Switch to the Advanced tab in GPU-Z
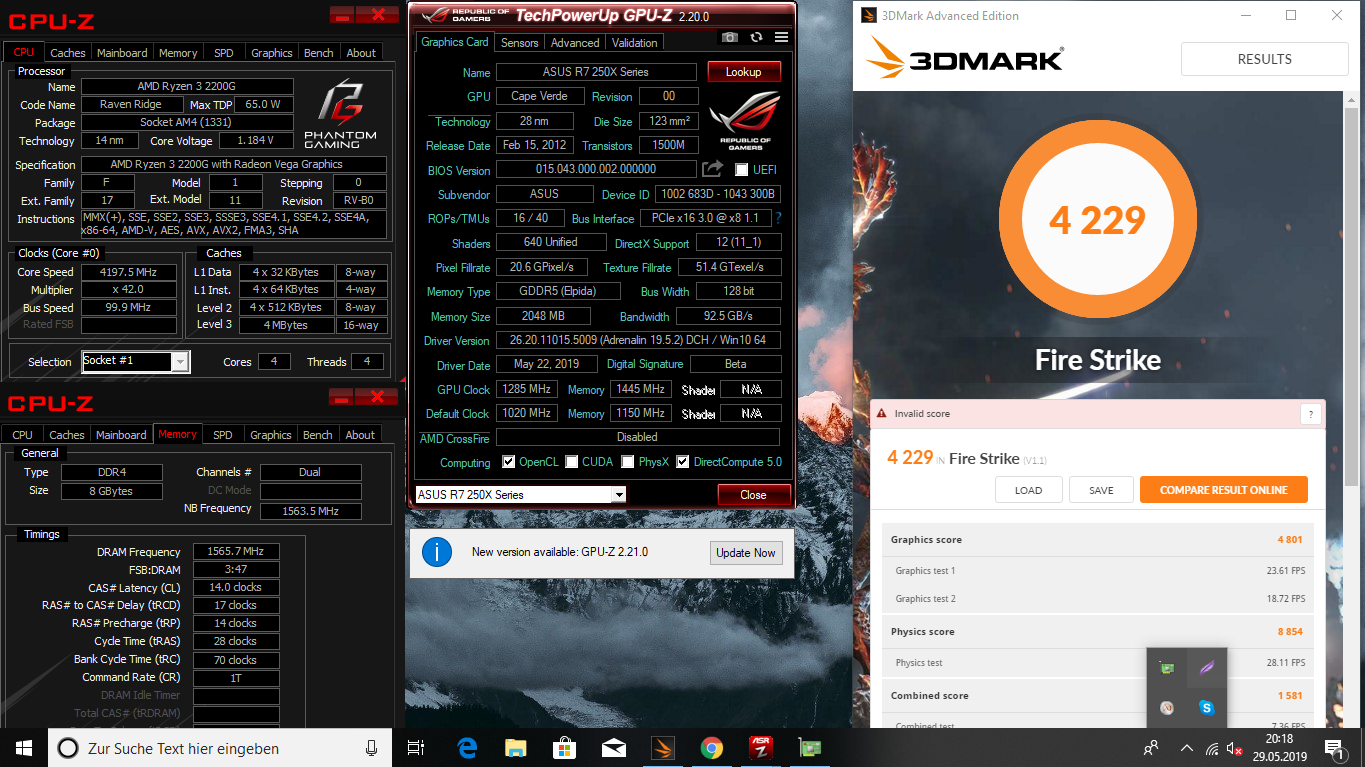This screenshot has width=1365, height=767. (x=575, y=43)
